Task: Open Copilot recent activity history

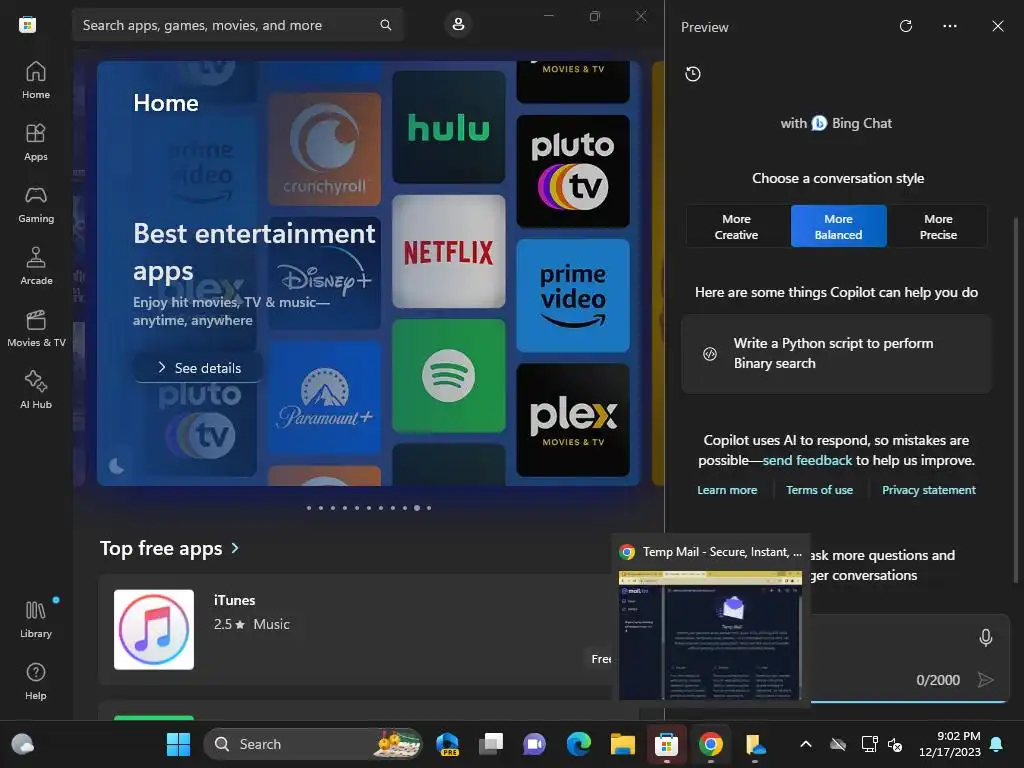Action: point(693,74)
